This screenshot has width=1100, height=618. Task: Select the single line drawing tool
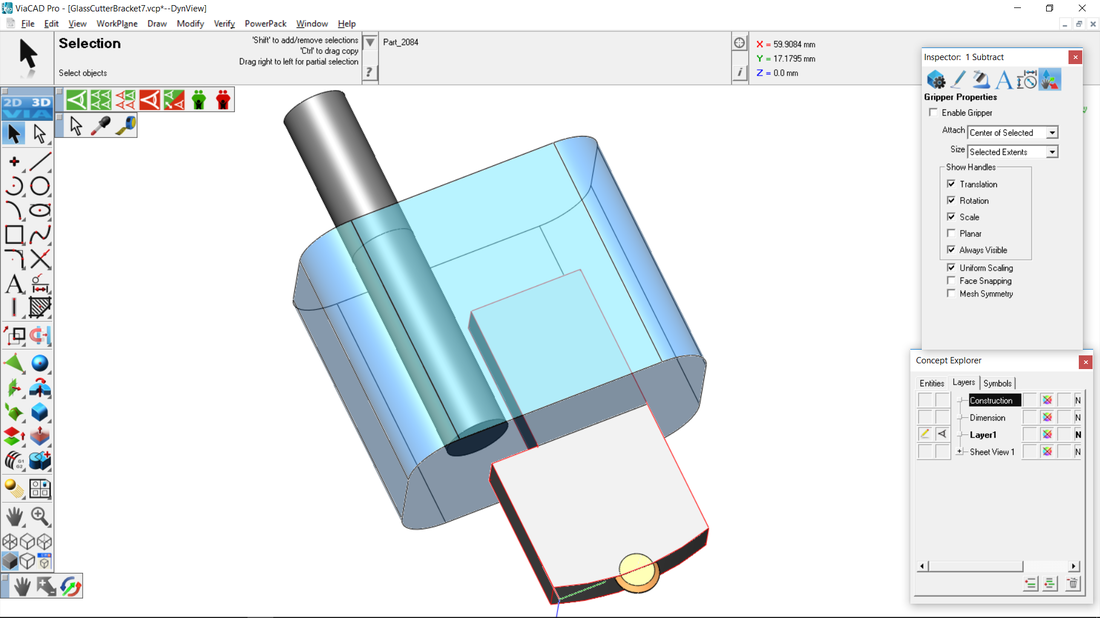coord(40,161)
